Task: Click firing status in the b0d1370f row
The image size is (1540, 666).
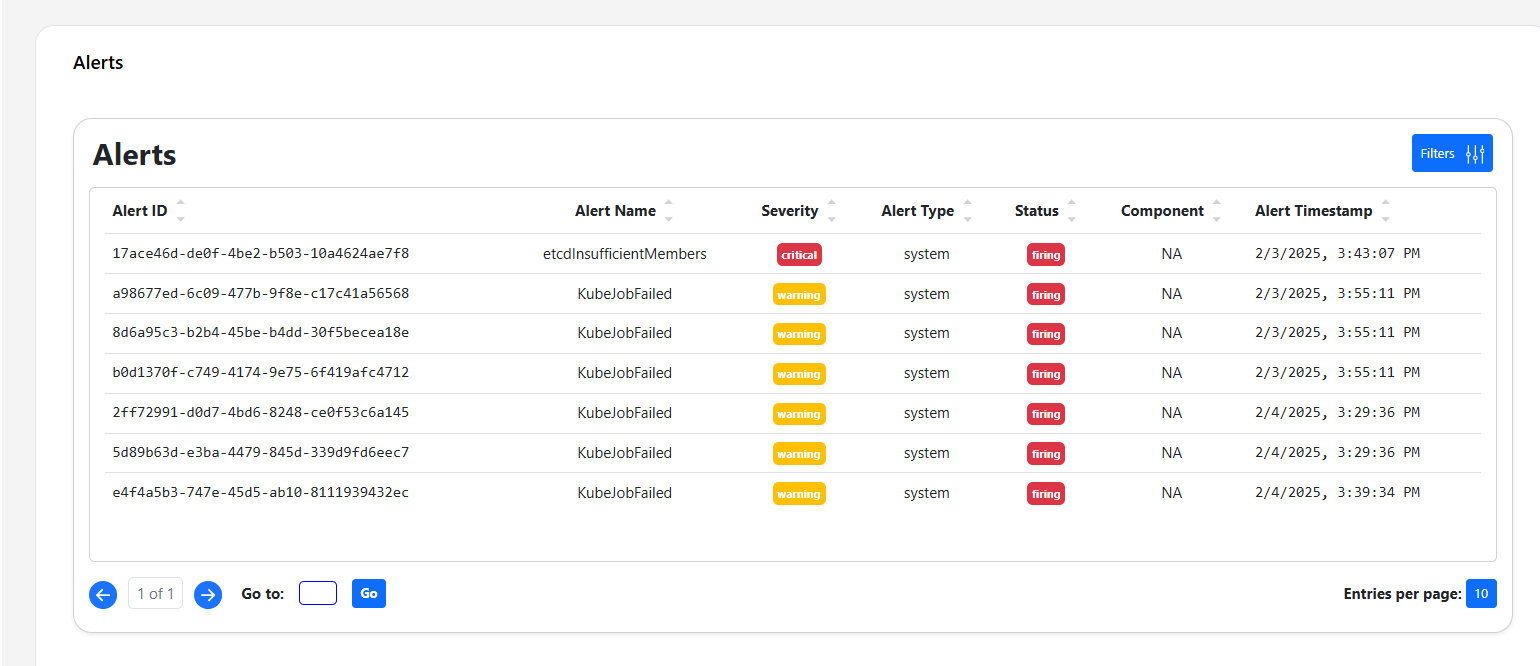Action: 1046,374
